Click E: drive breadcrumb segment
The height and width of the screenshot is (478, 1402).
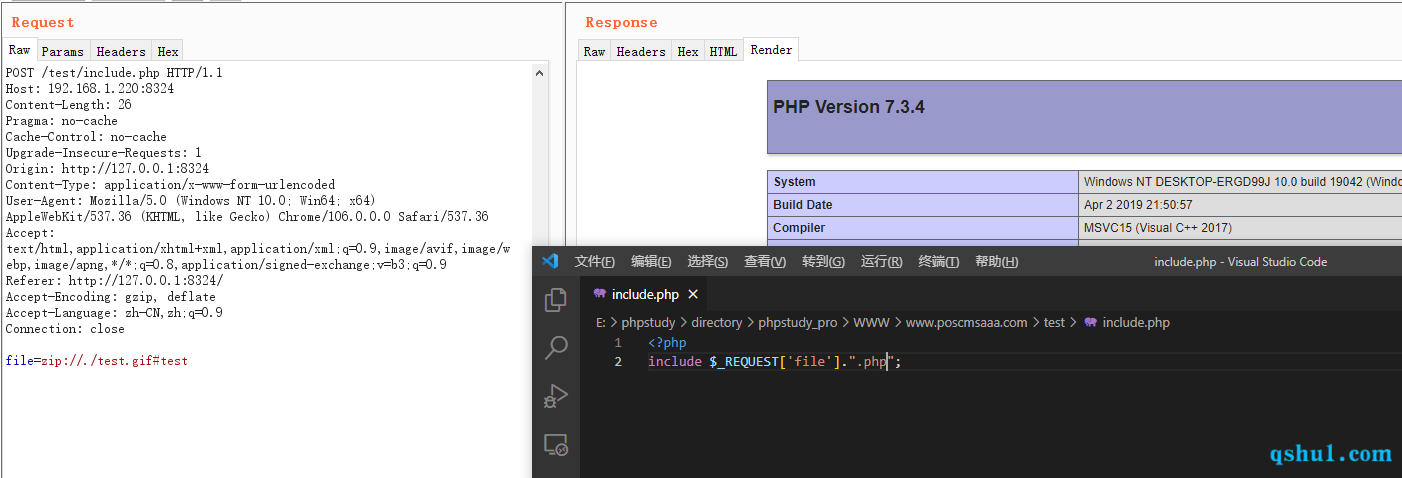[x=601, y=322]
